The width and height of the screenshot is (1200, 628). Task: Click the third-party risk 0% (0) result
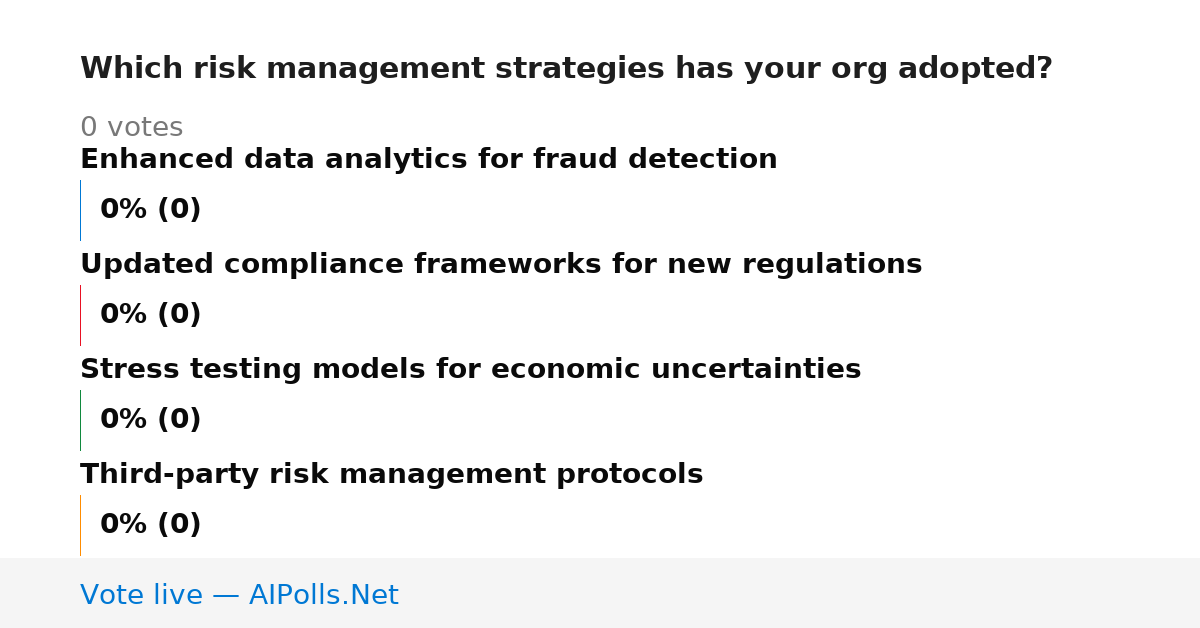pyautogui.click(x=150, y=525)
